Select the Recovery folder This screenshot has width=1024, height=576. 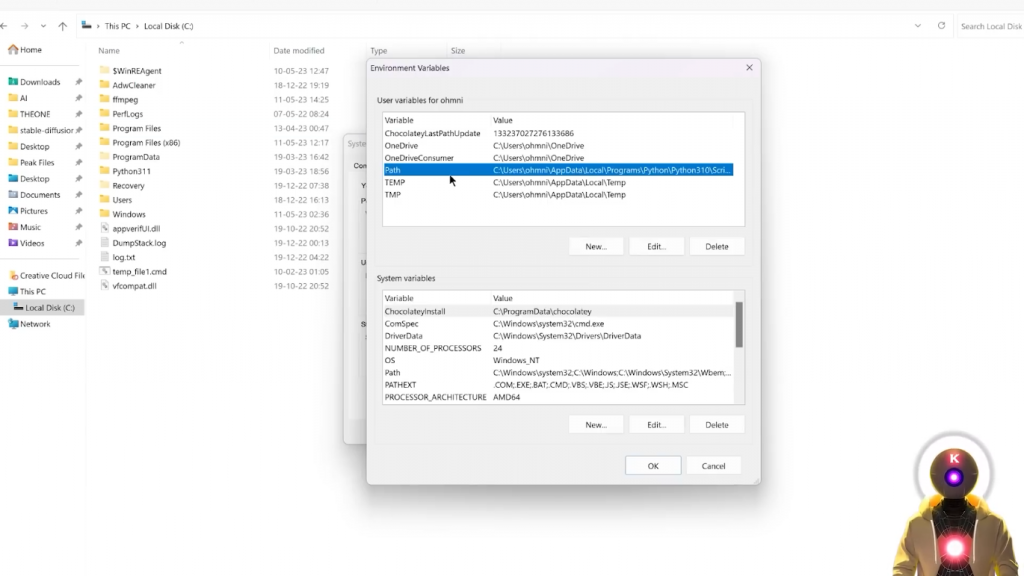point(122,185)
